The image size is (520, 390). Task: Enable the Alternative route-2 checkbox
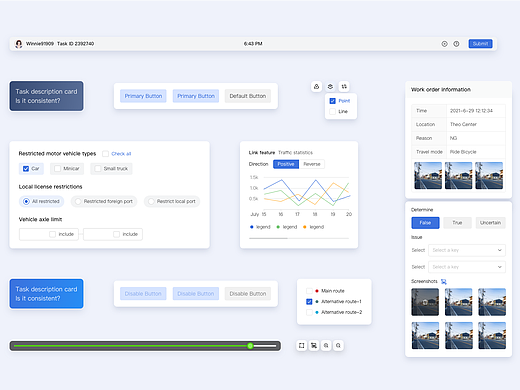[309, 312]
